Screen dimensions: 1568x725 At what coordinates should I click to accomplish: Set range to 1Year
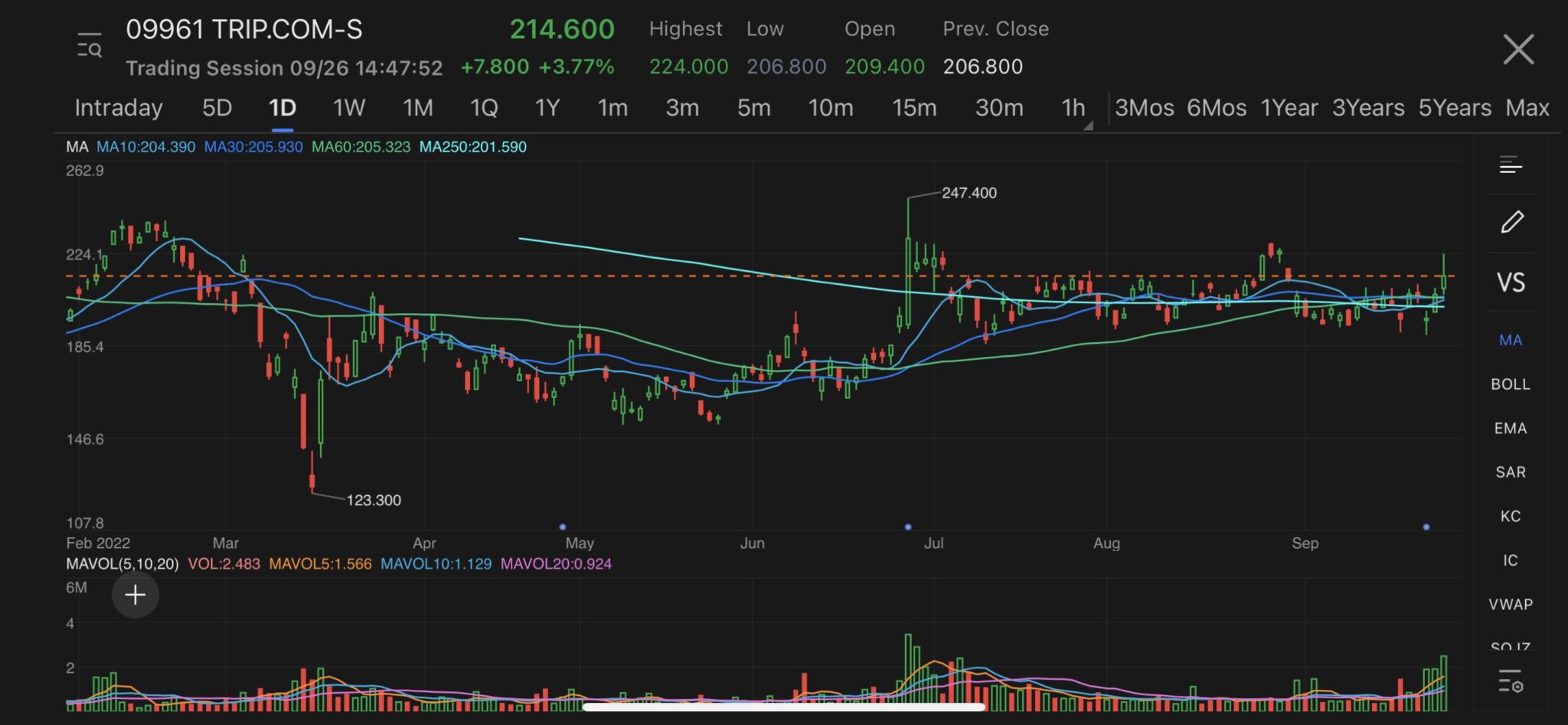click(1289, 108)
